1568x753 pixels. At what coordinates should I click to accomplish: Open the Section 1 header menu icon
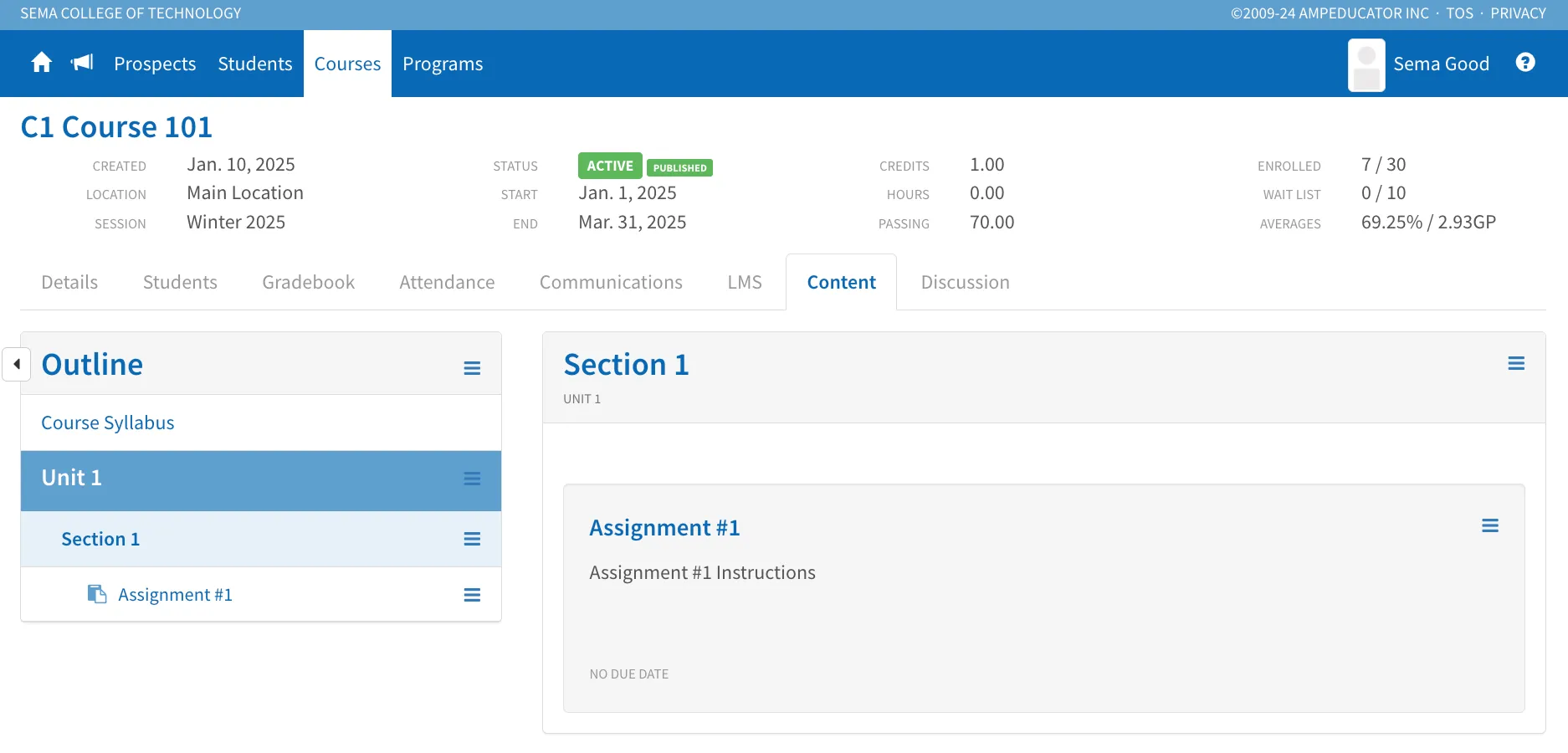pyautogui.click(x=1516, y=363)
